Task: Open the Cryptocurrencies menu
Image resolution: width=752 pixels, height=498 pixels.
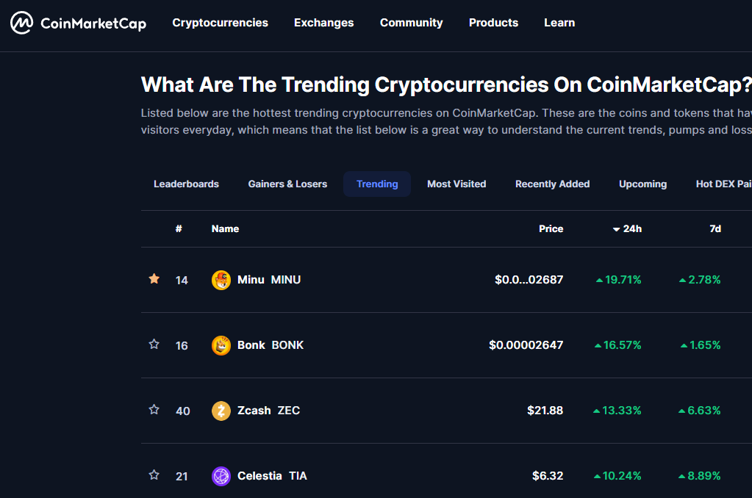Action: pyautogui.click(x=220, y=23)
